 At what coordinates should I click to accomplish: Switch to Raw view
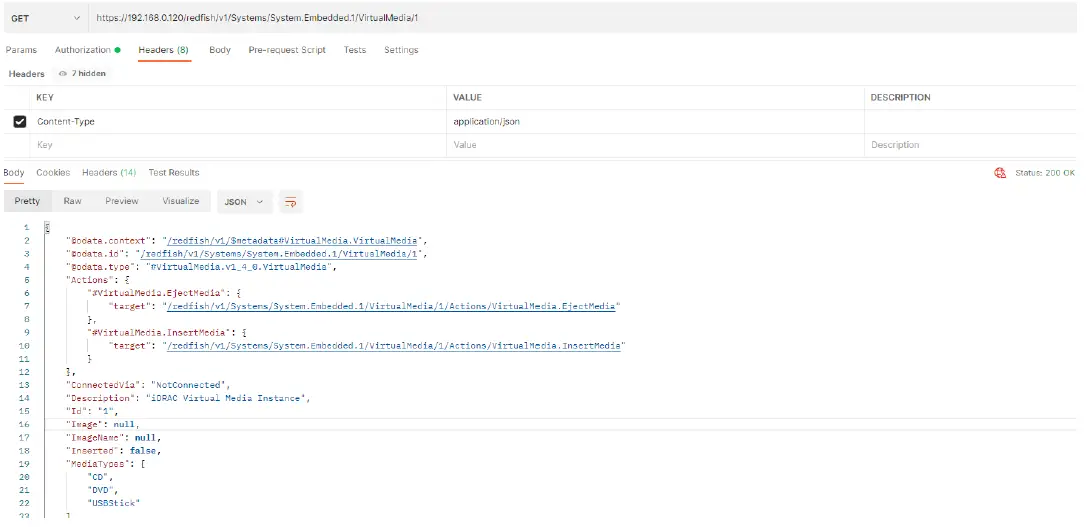click(73, 202)
